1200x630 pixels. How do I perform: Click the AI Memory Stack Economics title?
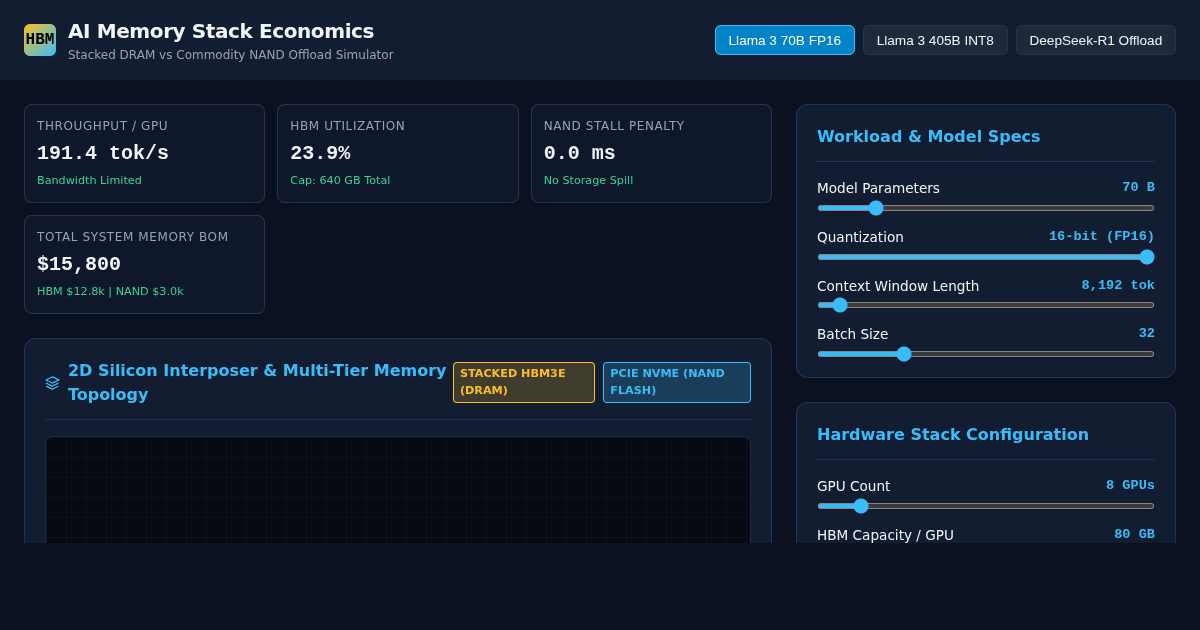click(221, 31)
